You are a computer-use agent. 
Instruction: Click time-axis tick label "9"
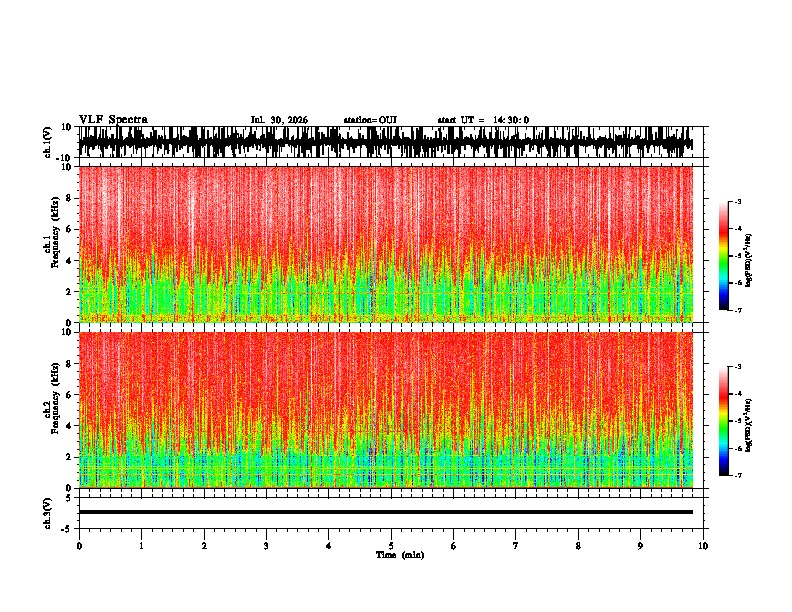pos(640,546)
